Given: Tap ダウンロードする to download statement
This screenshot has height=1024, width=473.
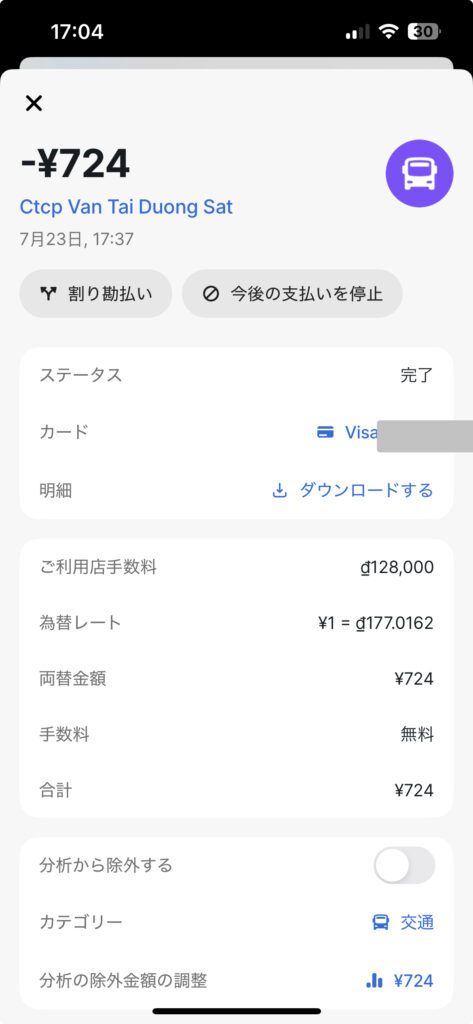Looking at the screenshot, I should coord(366,490).
